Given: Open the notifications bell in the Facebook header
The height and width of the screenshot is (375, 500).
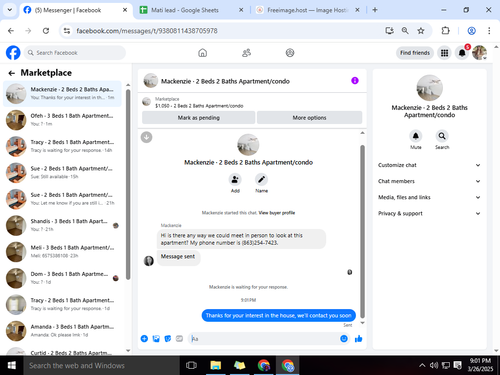Looking at the screenshot, I should 462,53.
